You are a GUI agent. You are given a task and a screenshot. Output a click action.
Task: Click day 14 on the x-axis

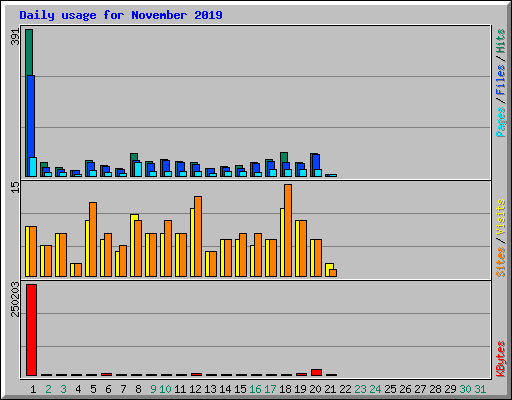(x=225, y=389)
